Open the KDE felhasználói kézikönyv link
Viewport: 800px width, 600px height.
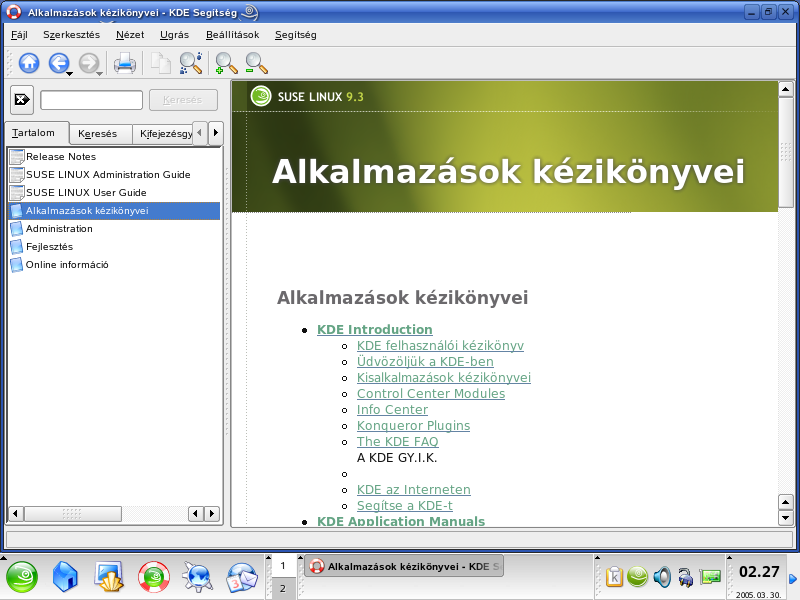click(x=440, y=346)
